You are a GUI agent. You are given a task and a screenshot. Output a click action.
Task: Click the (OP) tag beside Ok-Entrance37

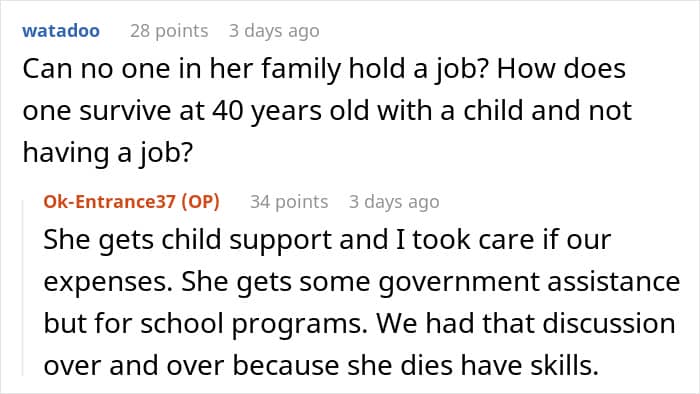pyautogui.click(x=200, y=202)
